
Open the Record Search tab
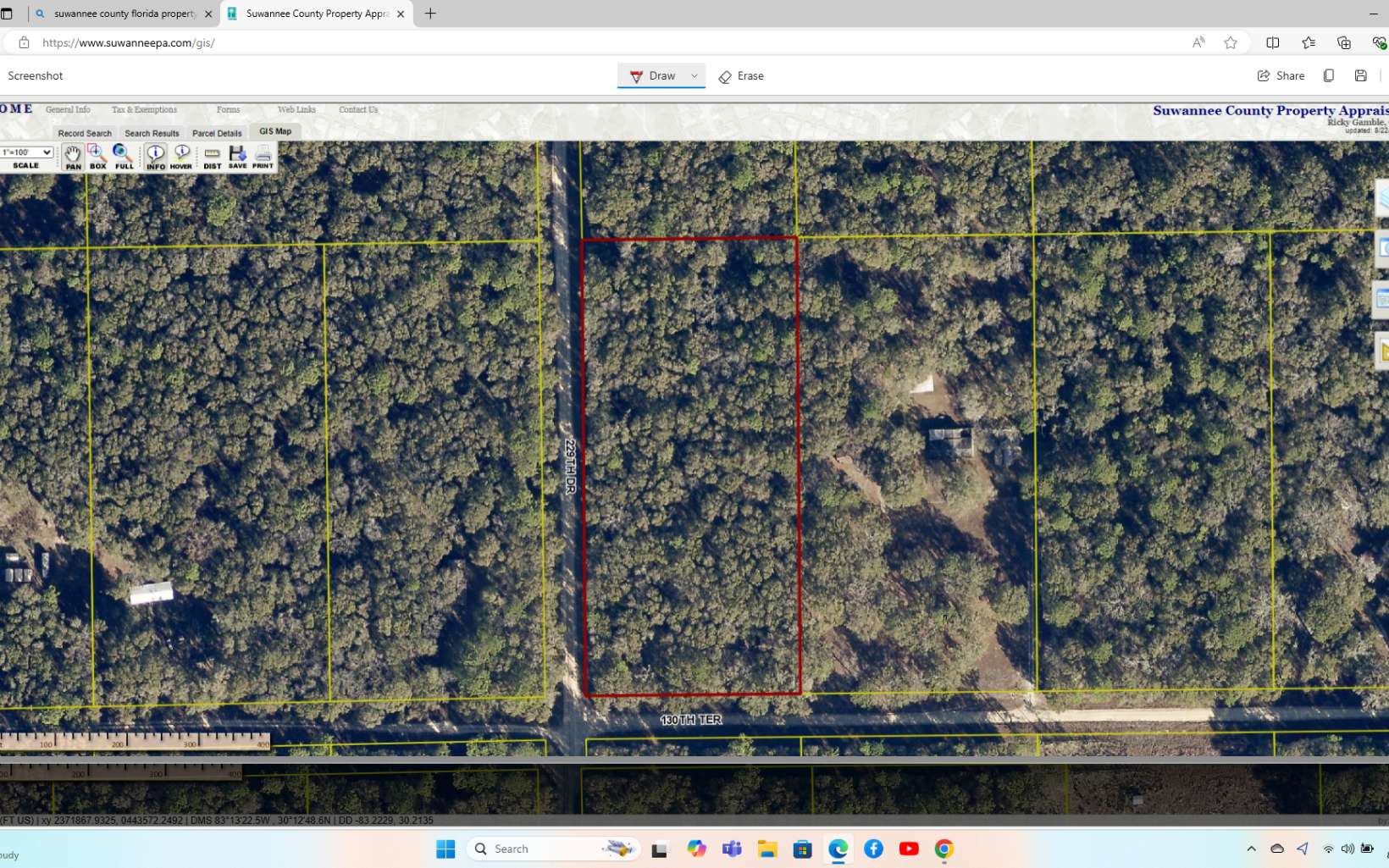(85, 133)
